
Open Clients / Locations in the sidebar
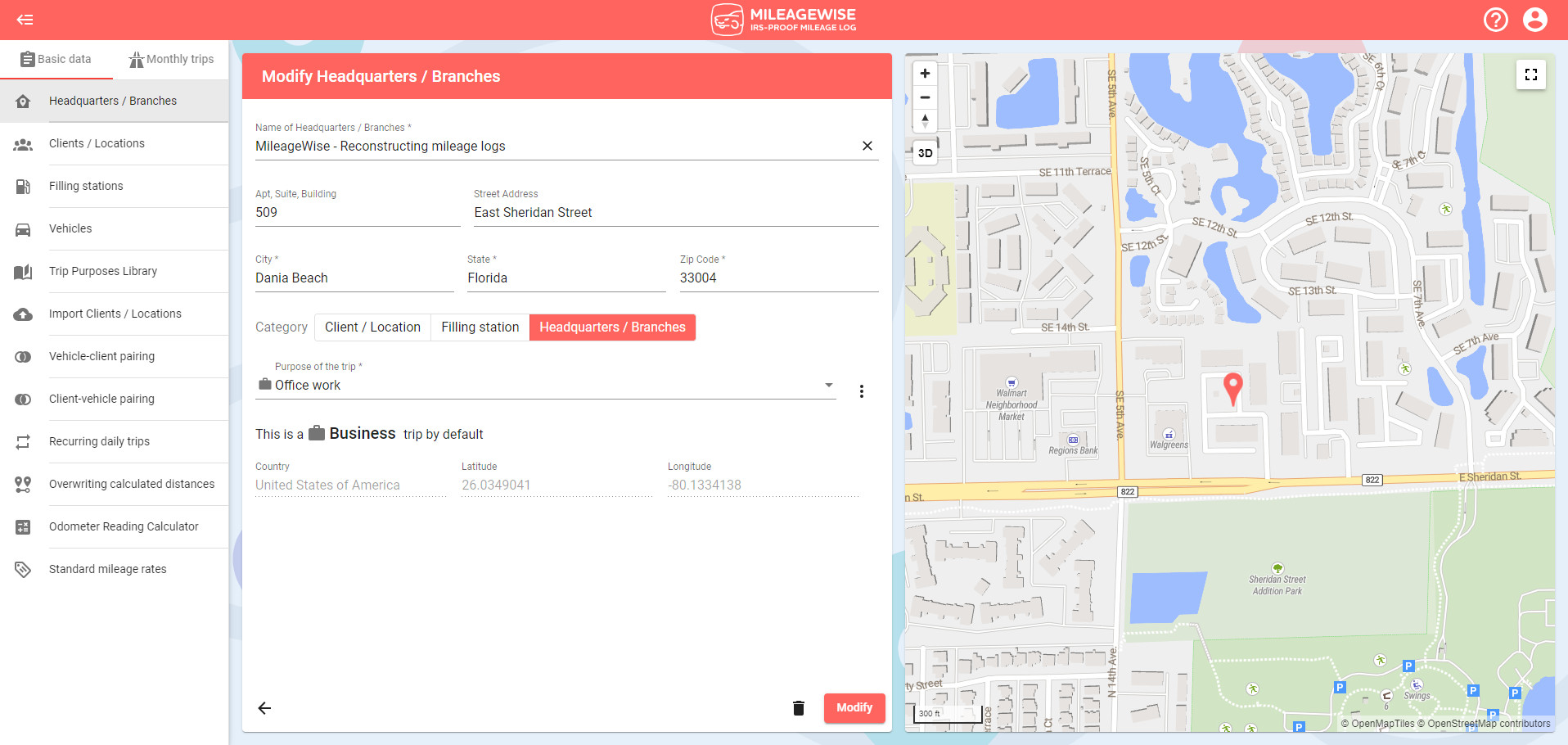click(114, 144)
